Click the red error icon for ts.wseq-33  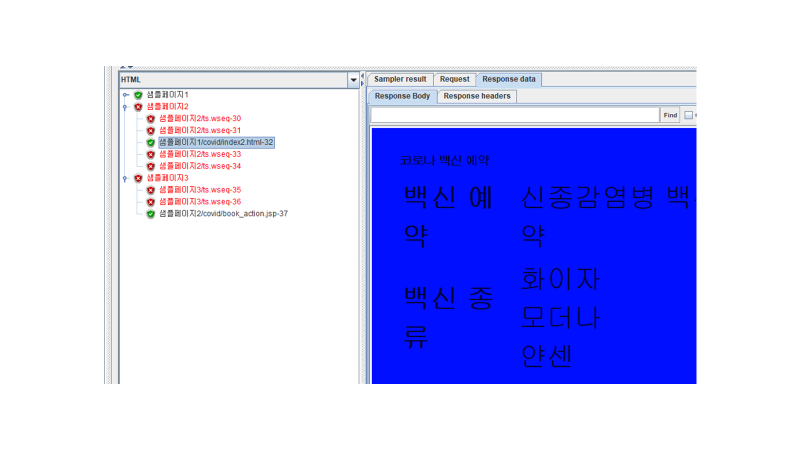coord(151,154)
